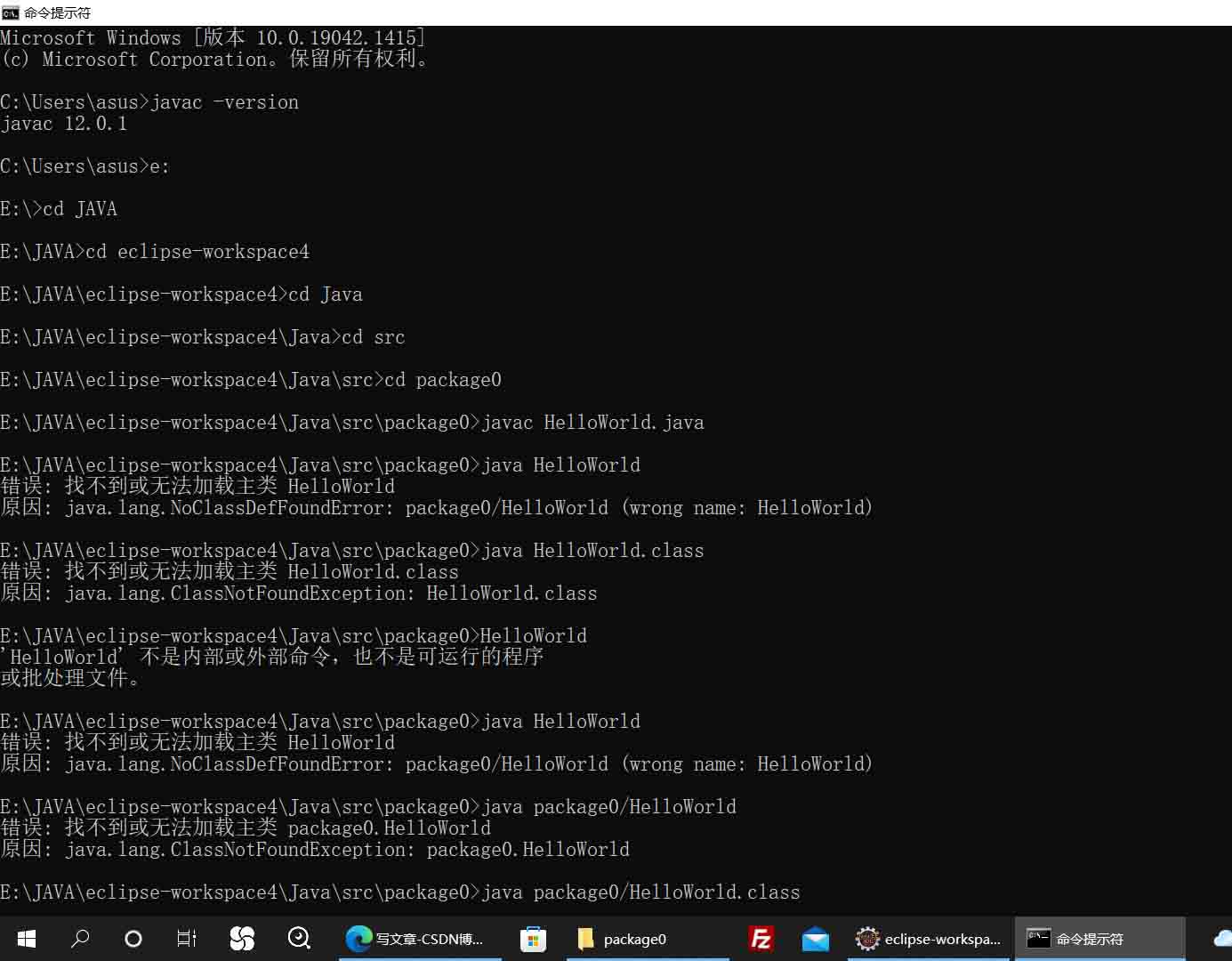Screen dimensions: 1232x961
Task: Open the magnifier Q app on taskbar
Action: coord(299,938)
